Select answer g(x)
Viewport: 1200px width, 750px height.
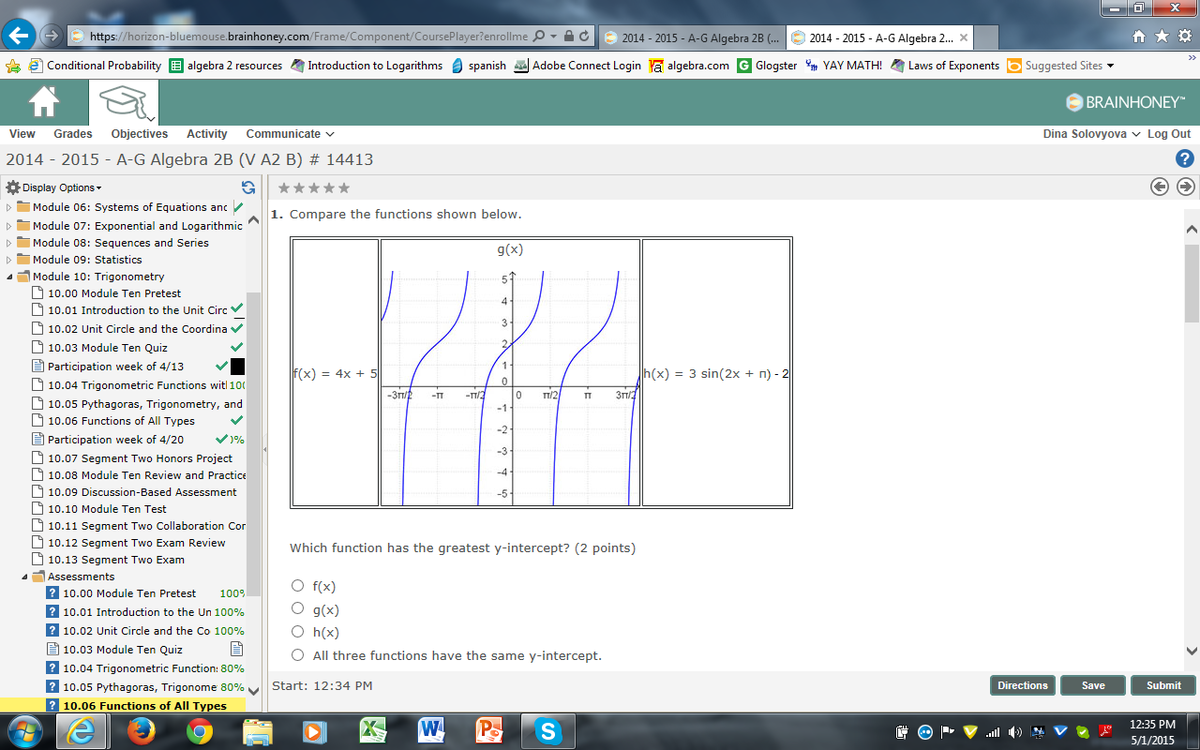pos(298,609)
